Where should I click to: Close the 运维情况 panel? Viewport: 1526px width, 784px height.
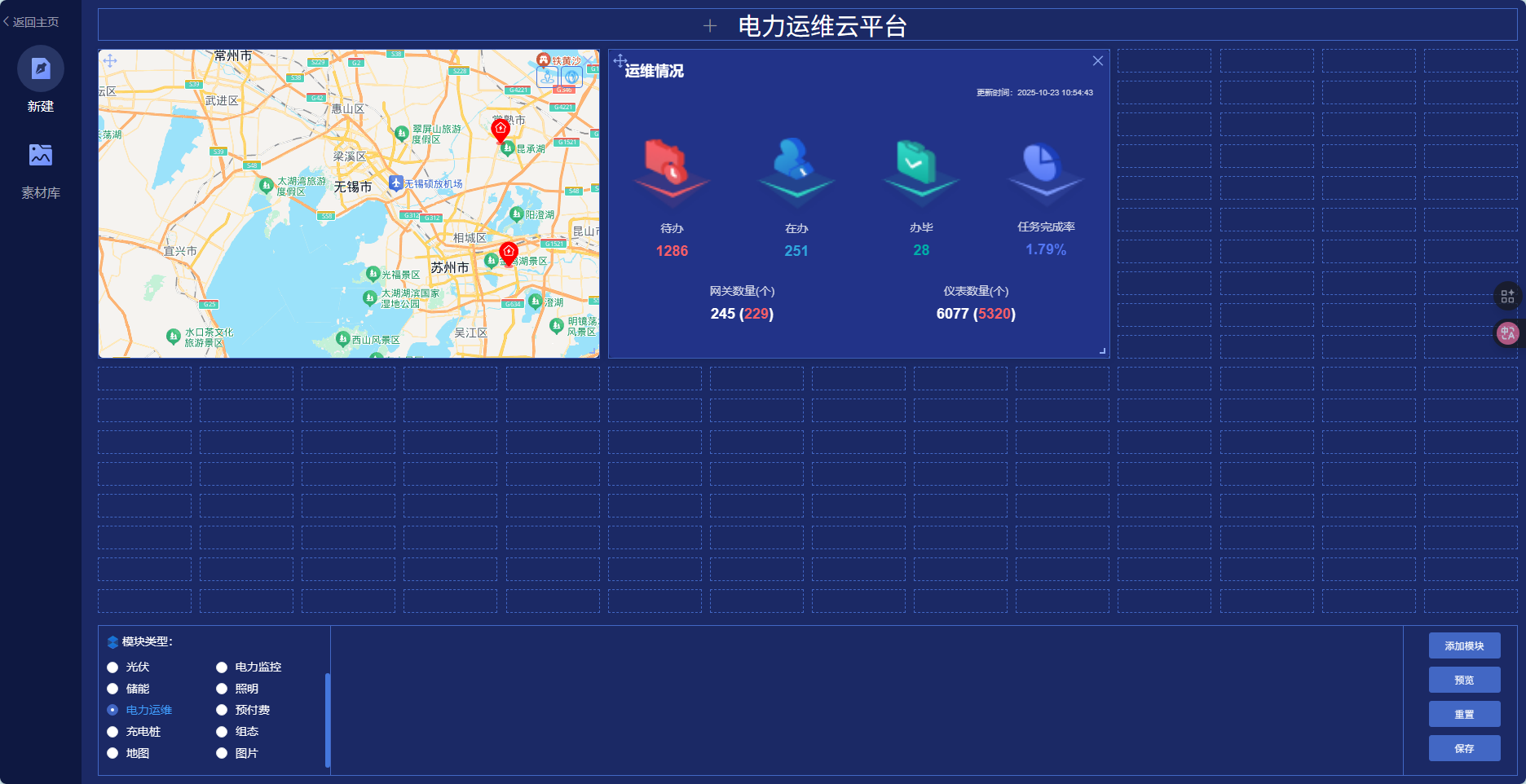click(1097, 60)
